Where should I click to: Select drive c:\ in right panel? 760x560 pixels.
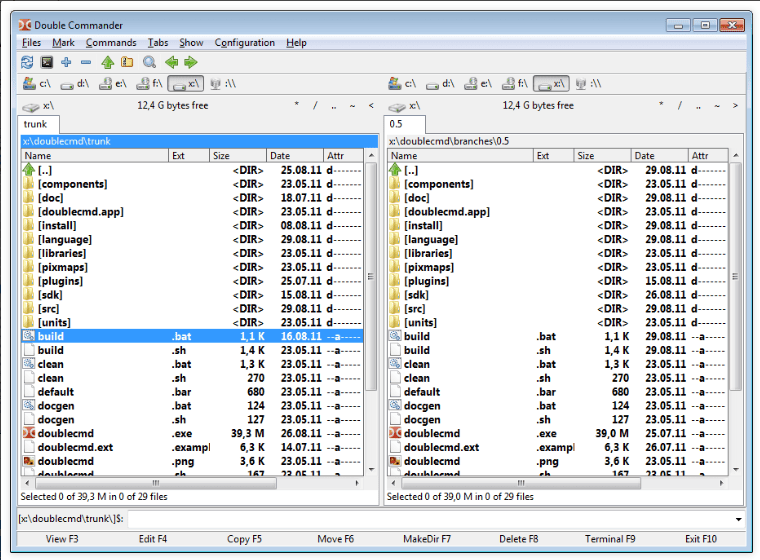pyautogui.click(x=402, y=84)
